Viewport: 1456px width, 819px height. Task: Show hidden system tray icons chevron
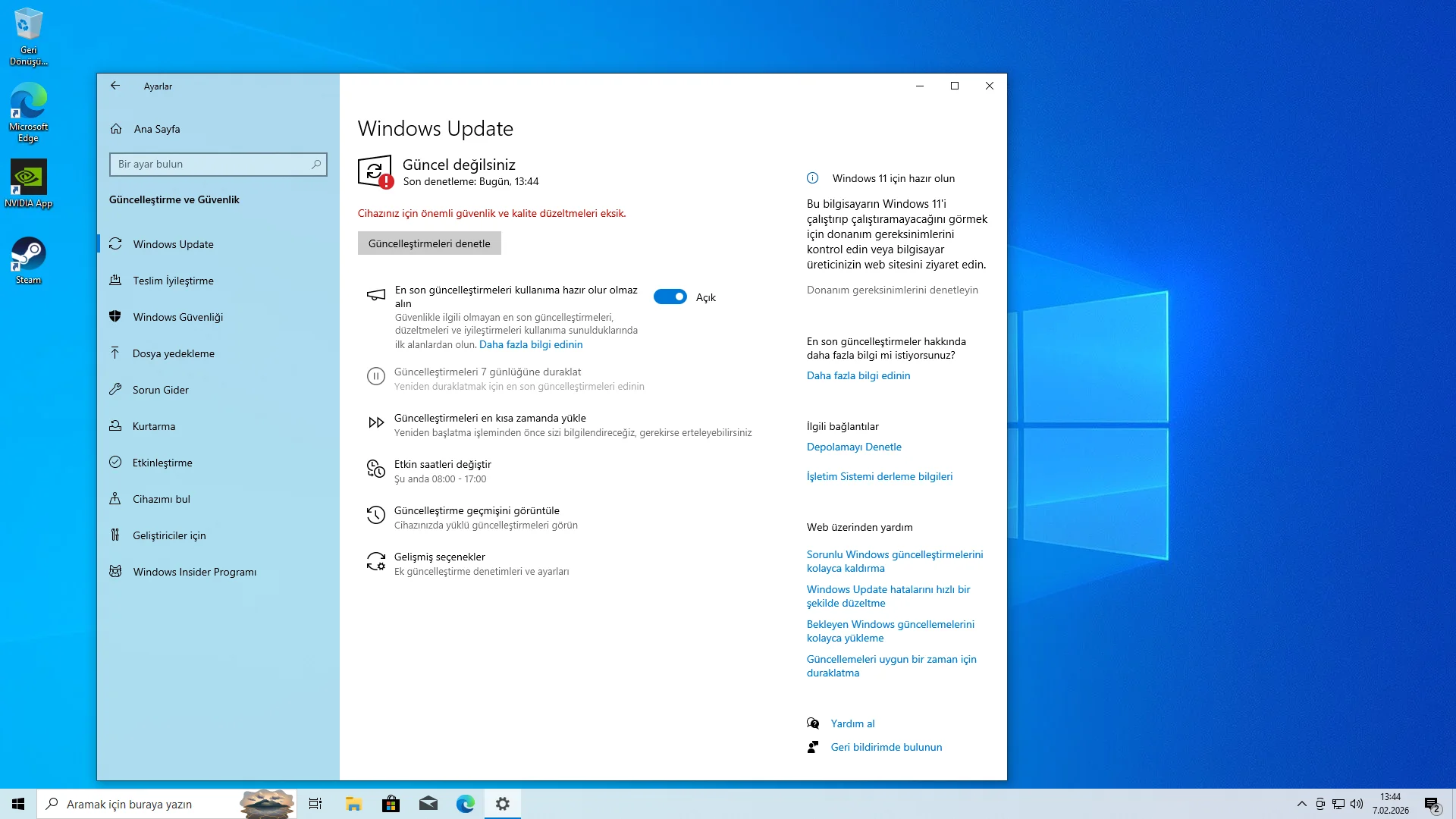[1301, 804]
